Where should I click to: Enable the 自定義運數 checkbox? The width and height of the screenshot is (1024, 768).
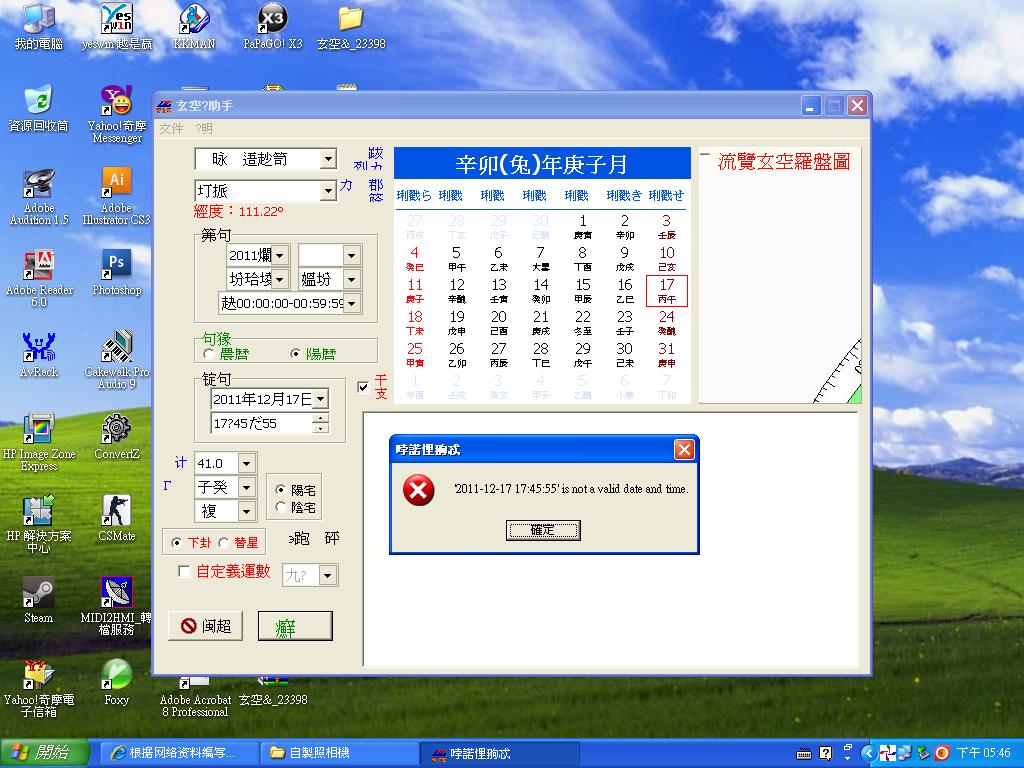click(184, 572)
